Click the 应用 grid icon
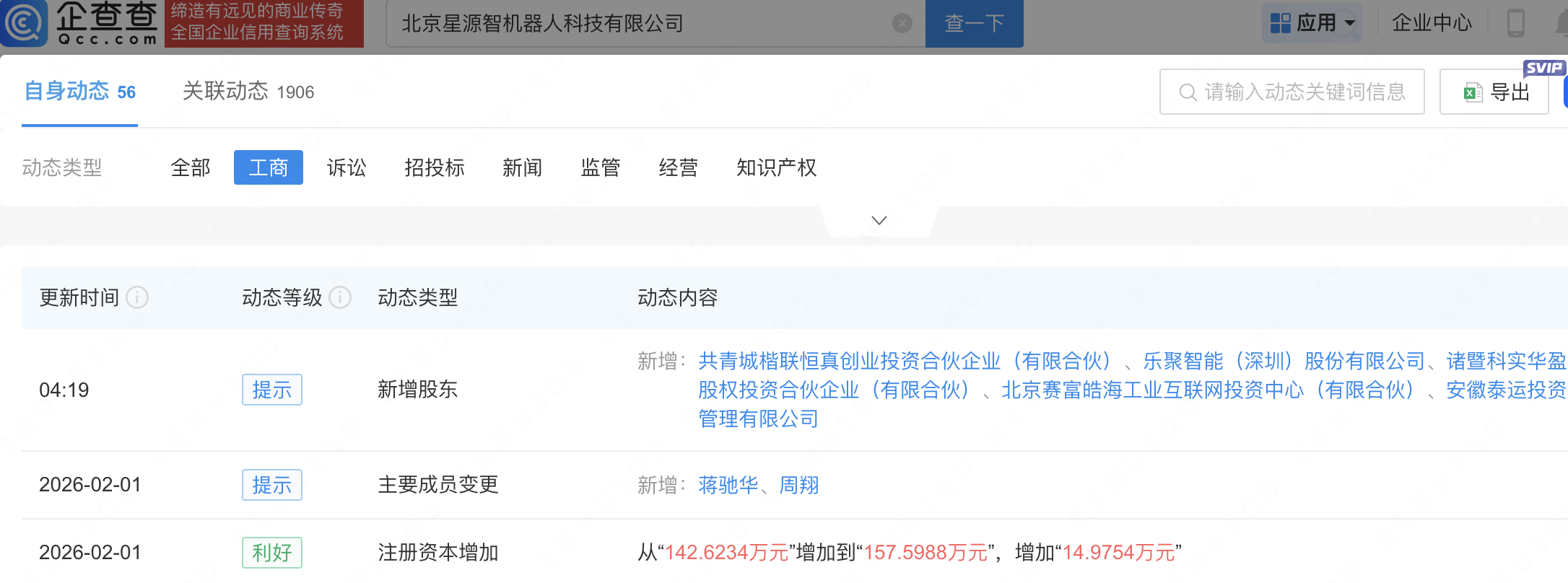Viewport: 1568px width, 583px height. 1280,23
